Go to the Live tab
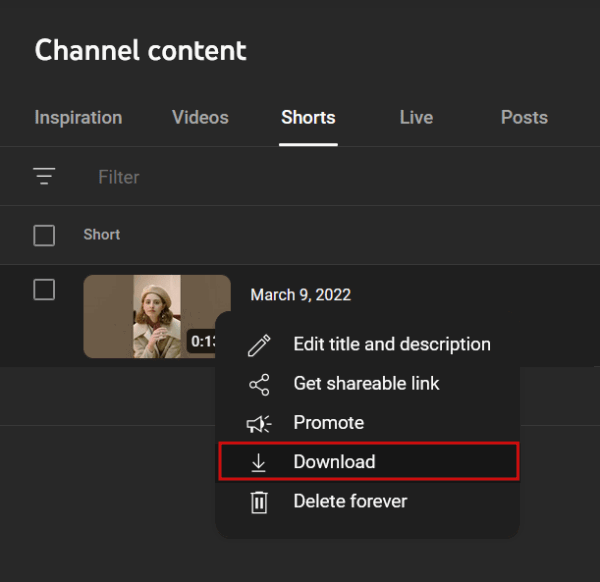 pos(416,117)
